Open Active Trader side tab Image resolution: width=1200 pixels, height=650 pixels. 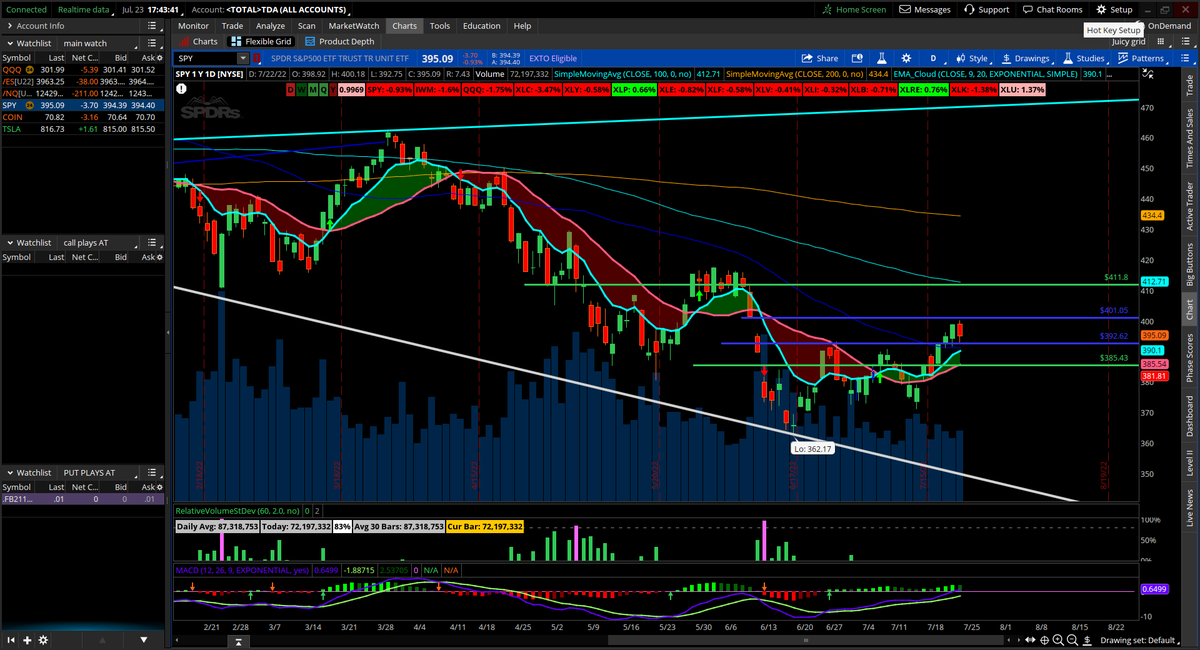point(1189,207)
